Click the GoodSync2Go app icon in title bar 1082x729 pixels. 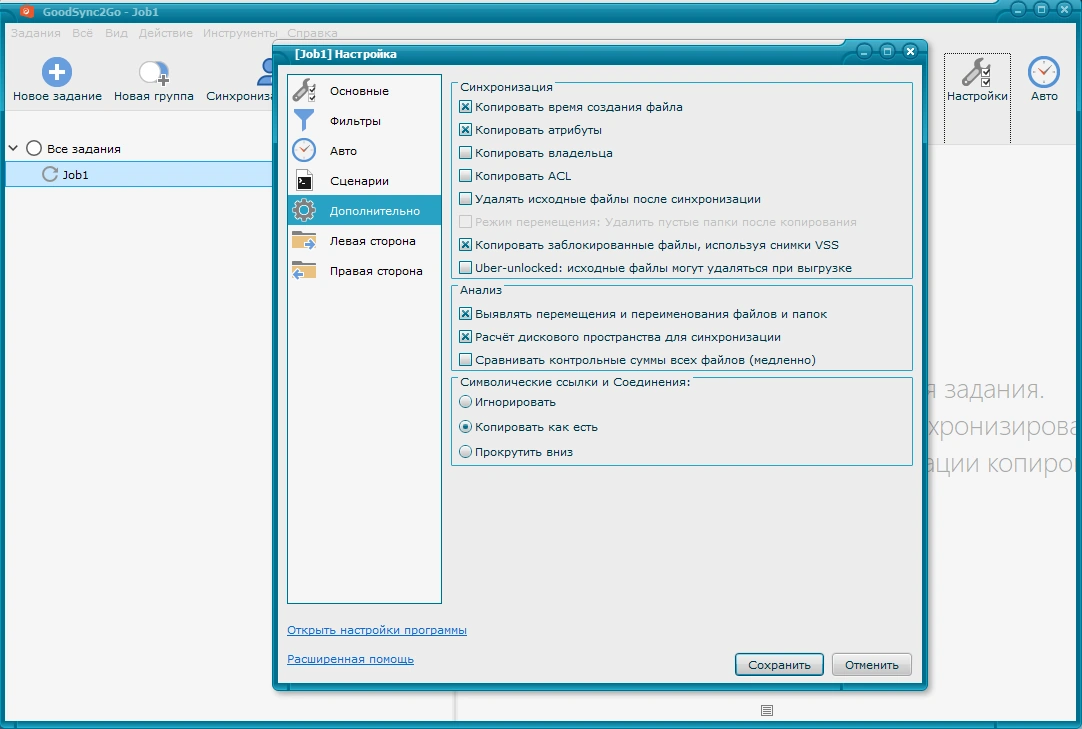tap(26, 11)
